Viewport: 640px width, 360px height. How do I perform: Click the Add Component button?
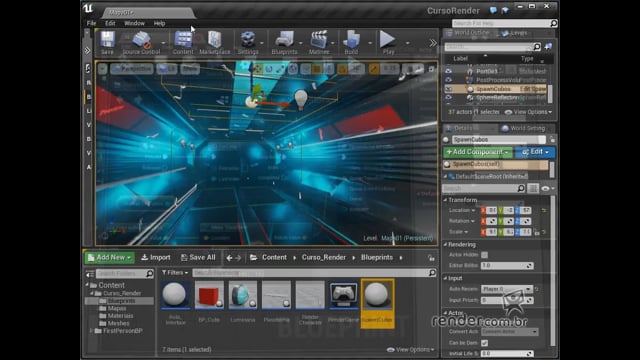point(478,152)
